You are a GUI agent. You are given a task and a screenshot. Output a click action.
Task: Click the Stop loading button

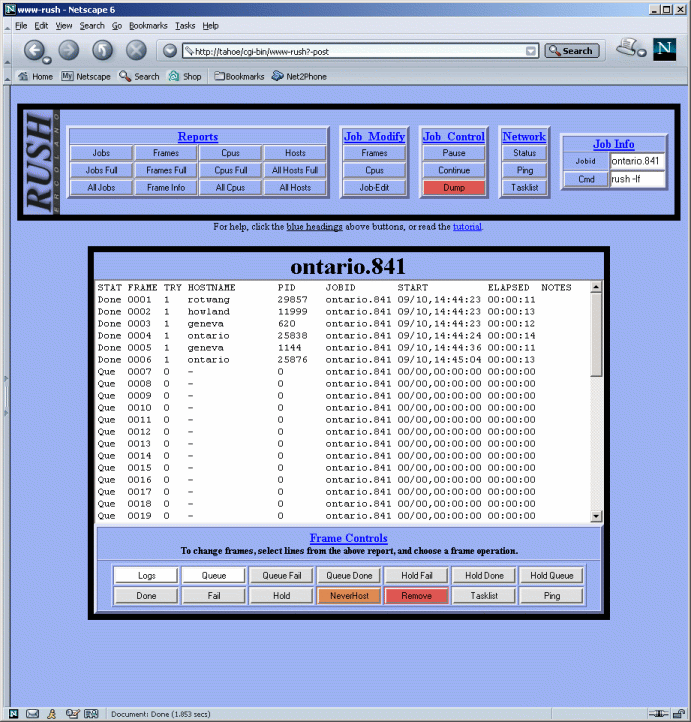136,50
